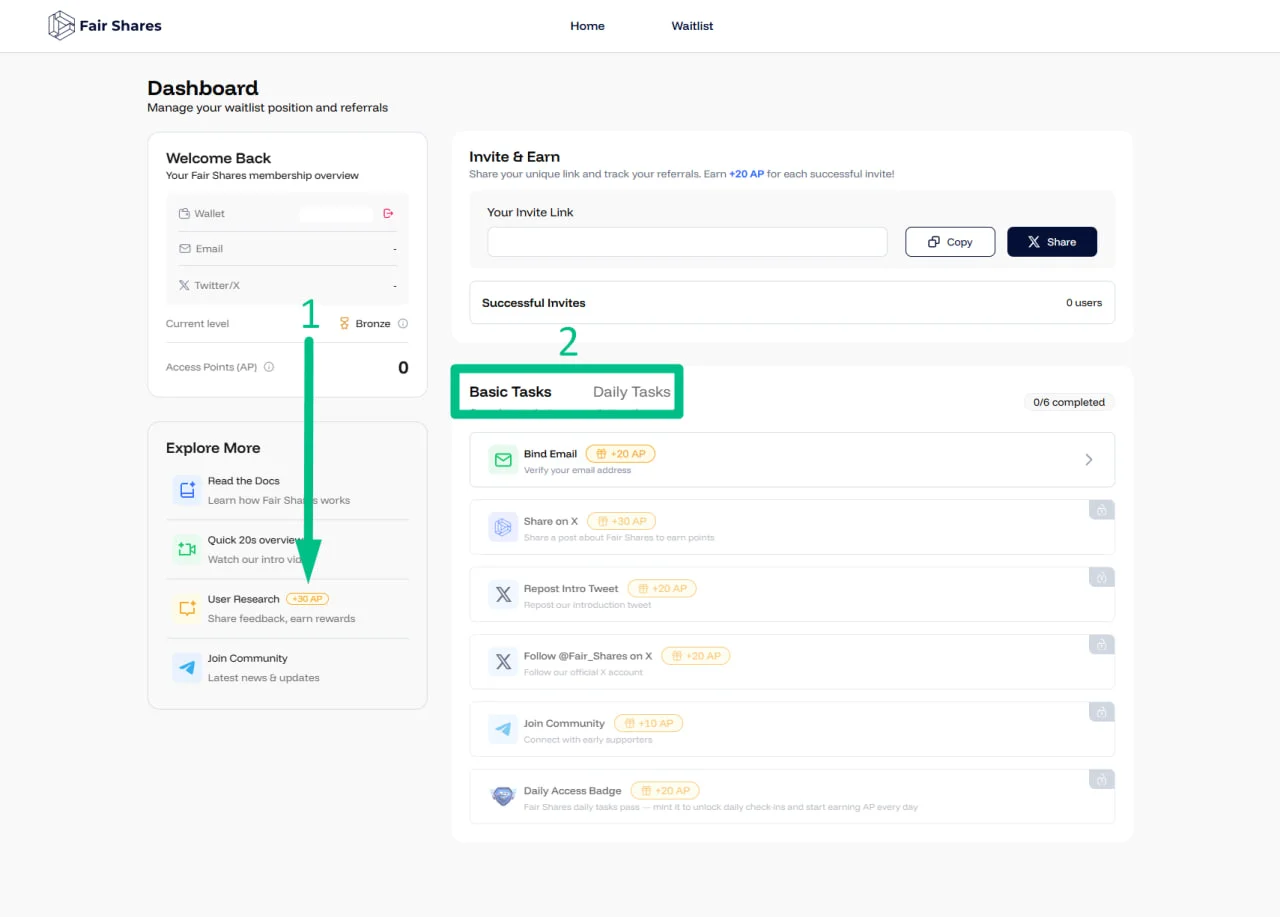
Task: Click the Your Invite Link field
Action: coord(687,242)
